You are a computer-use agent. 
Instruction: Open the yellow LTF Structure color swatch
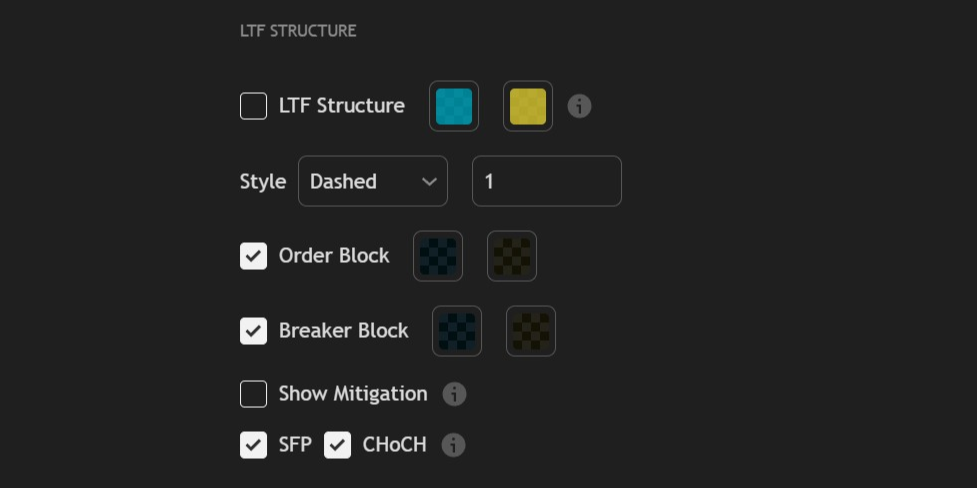tap(528, 106)
